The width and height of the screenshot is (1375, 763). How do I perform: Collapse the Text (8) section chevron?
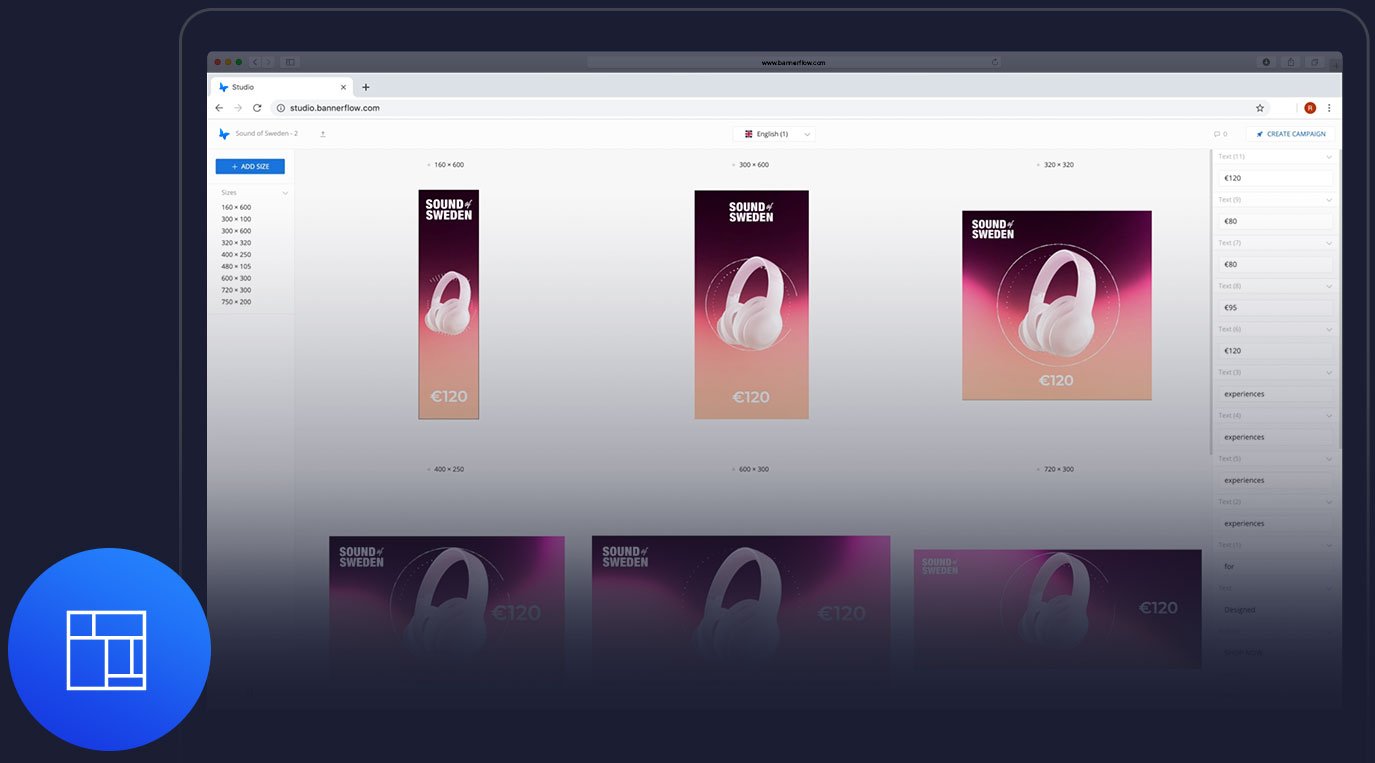(1329, 286)
